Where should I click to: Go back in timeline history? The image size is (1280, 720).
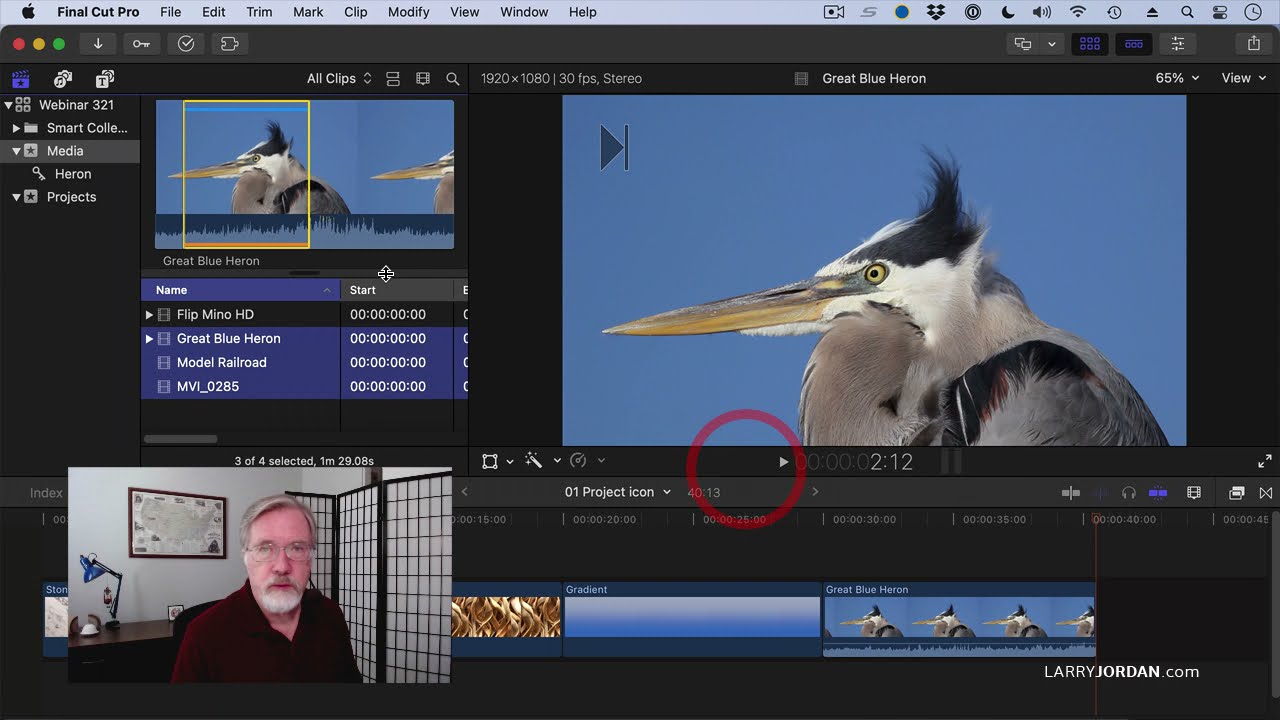tap(464, 492)
